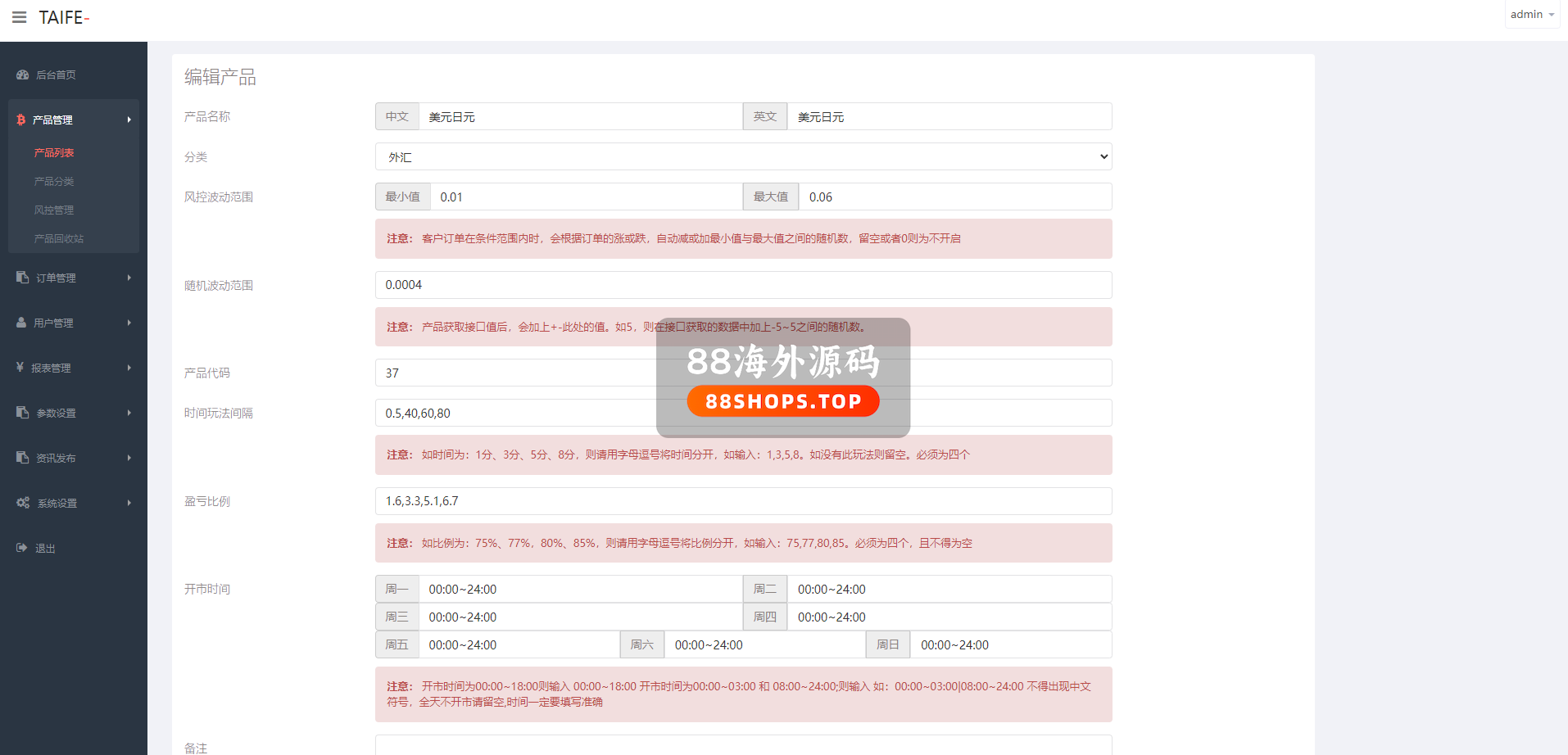1568x755 pixels.
Task: Click the dashboard icon for 后台首页
Action: click(22, 75)
